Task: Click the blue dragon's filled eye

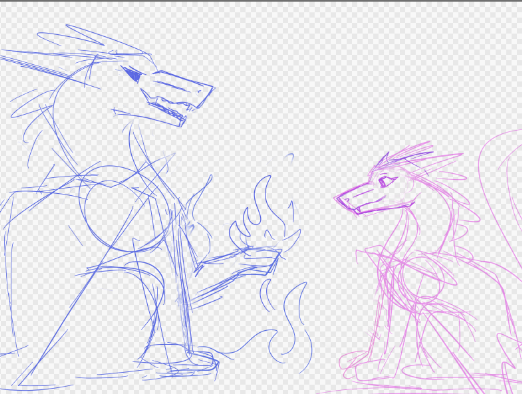Action: [132, 75]
